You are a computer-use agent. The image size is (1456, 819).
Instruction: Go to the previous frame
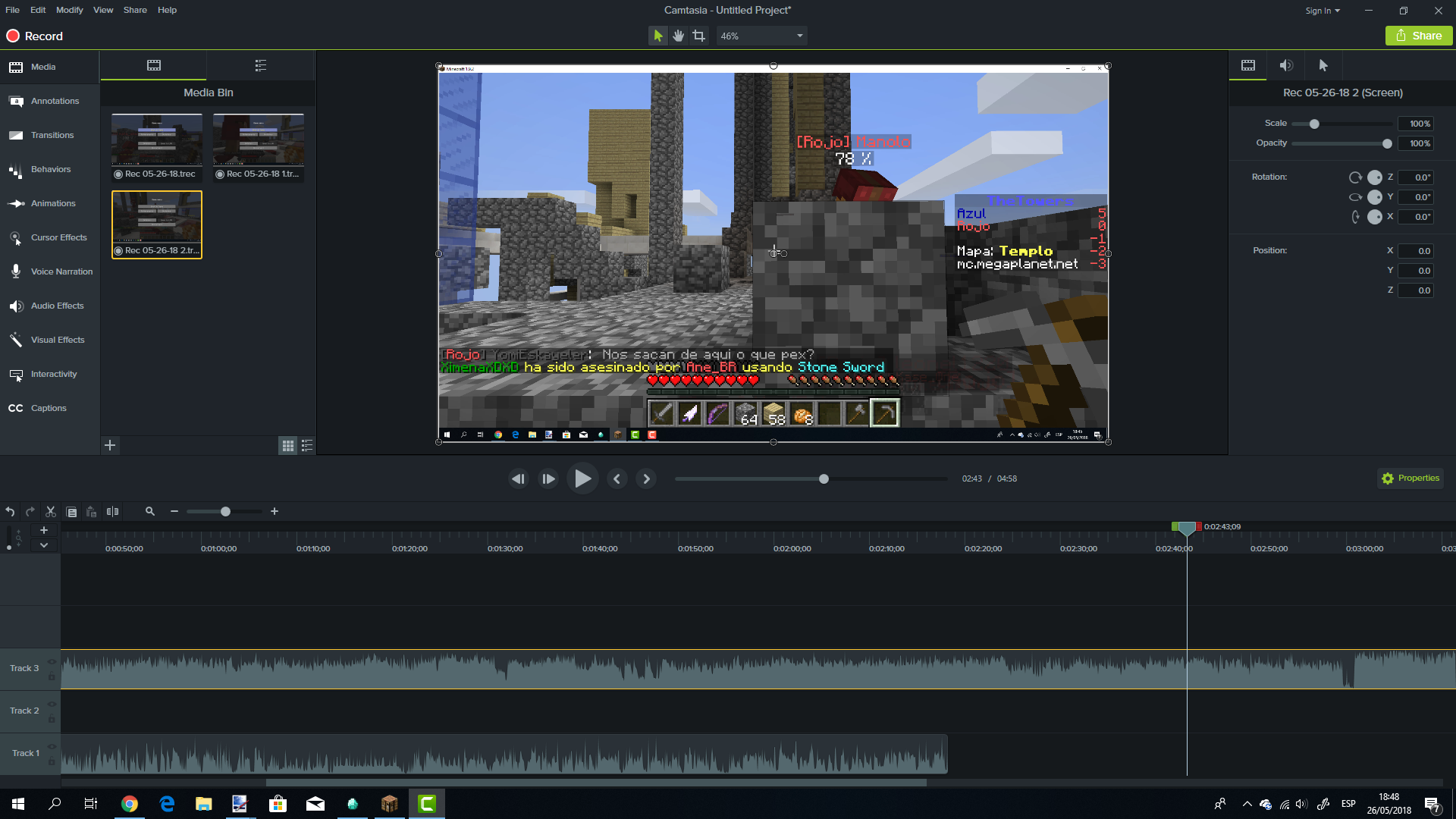click(x=519, y=479)
